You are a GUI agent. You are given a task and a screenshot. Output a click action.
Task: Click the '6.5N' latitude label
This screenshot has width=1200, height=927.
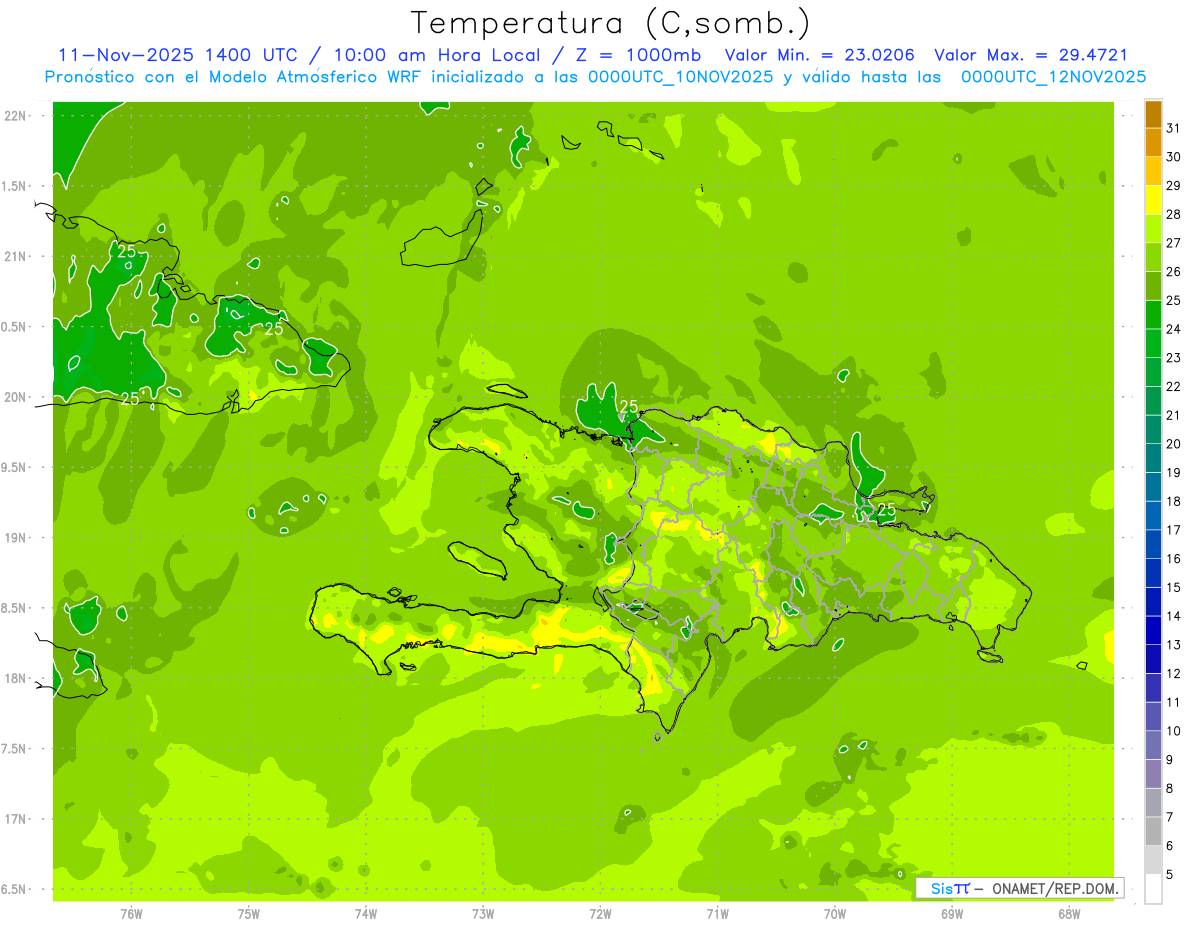point(14,889)
